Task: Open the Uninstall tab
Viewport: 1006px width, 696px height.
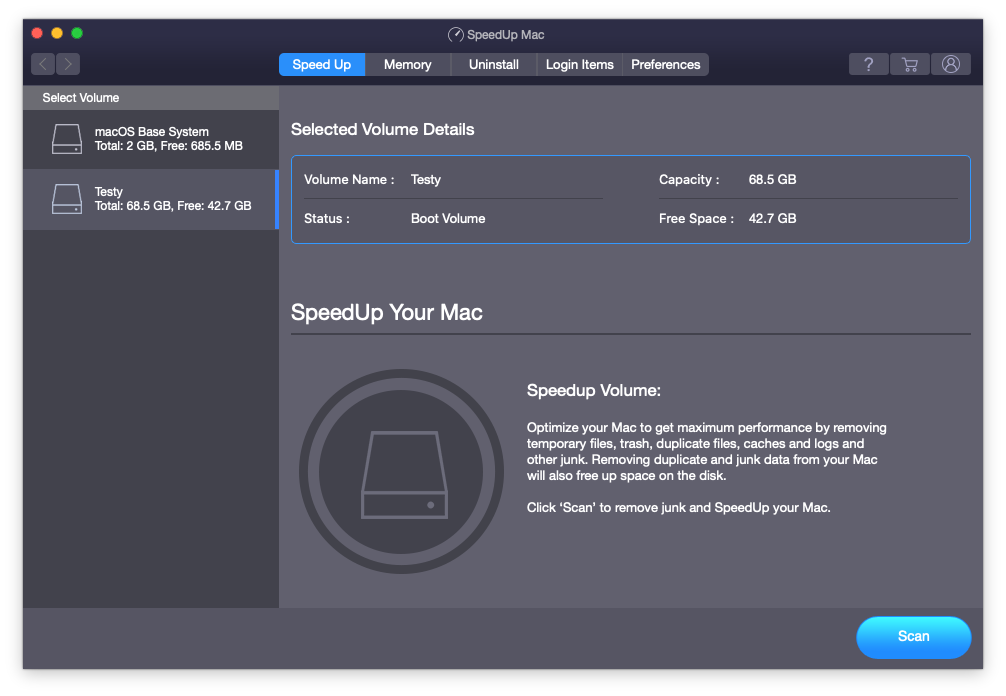Action: coord(493,64)
